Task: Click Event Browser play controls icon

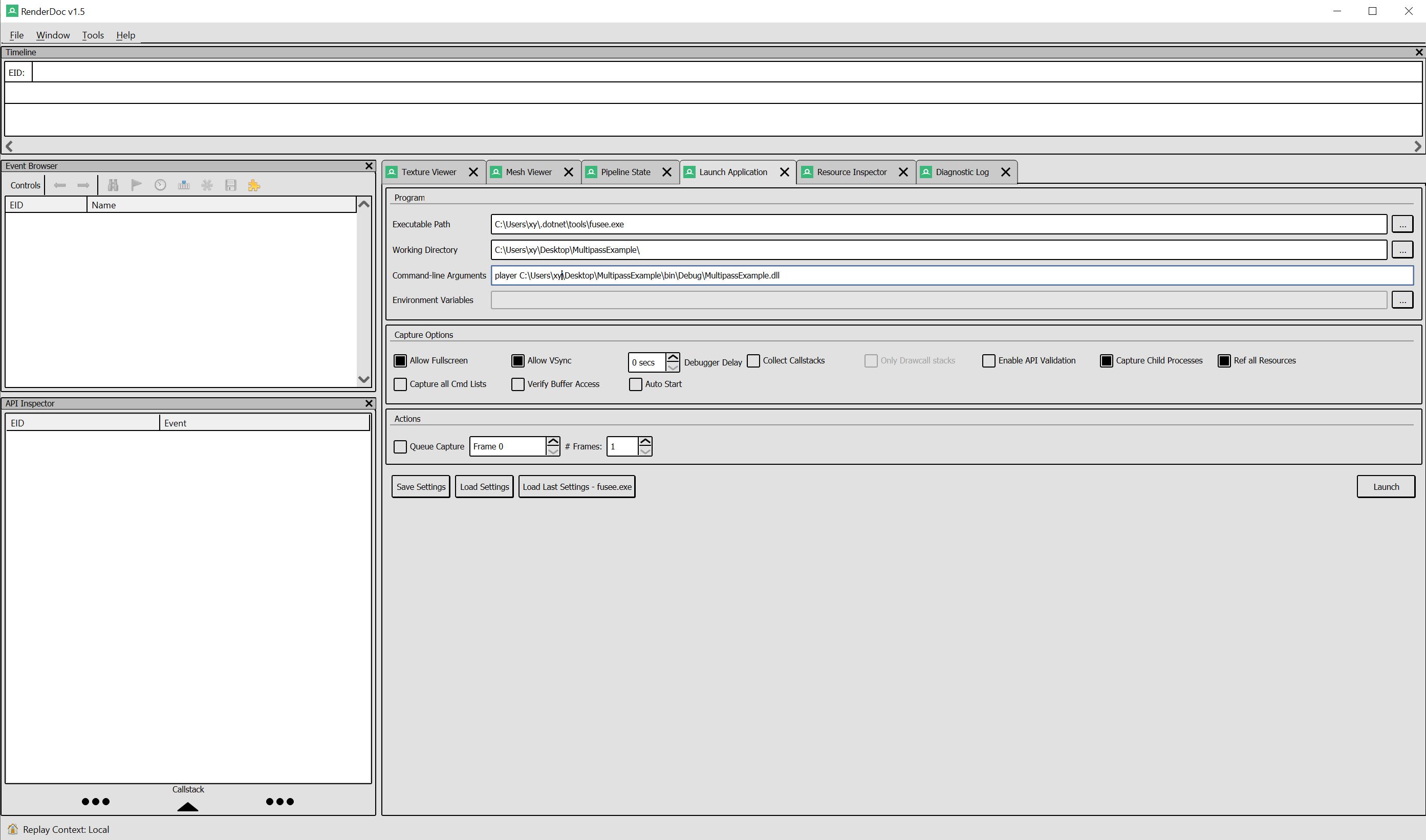Action: (136, 185)
